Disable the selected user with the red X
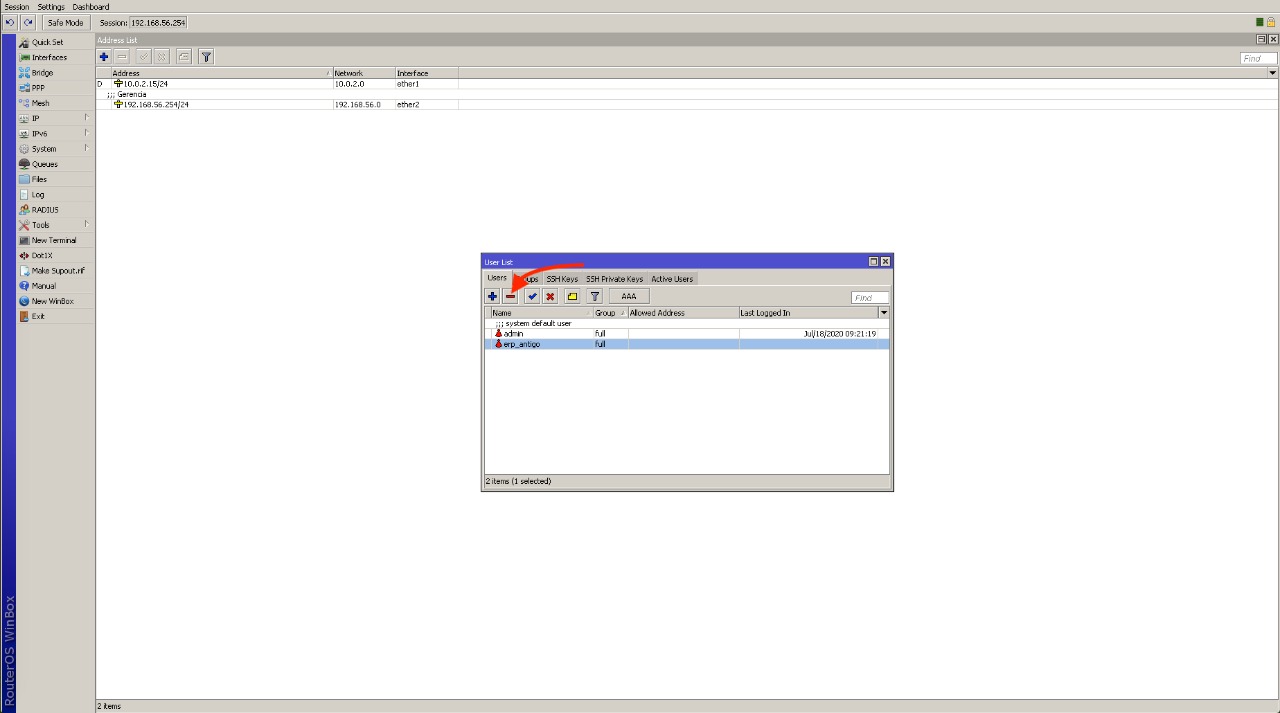The image size is (1280, 713). tap(550, 296)
